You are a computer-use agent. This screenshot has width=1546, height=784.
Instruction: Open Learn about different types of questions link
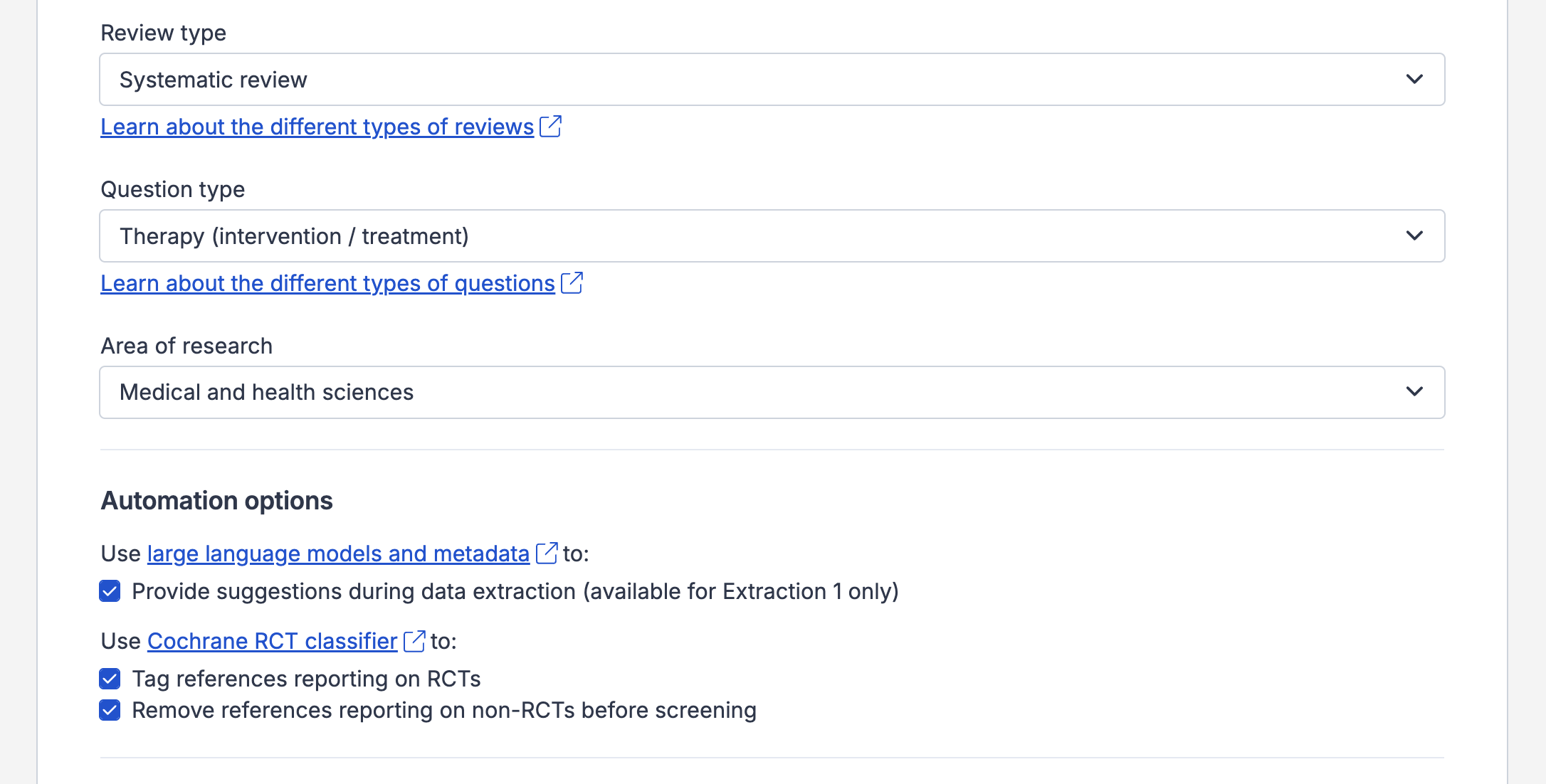click(x=327, y=283)
